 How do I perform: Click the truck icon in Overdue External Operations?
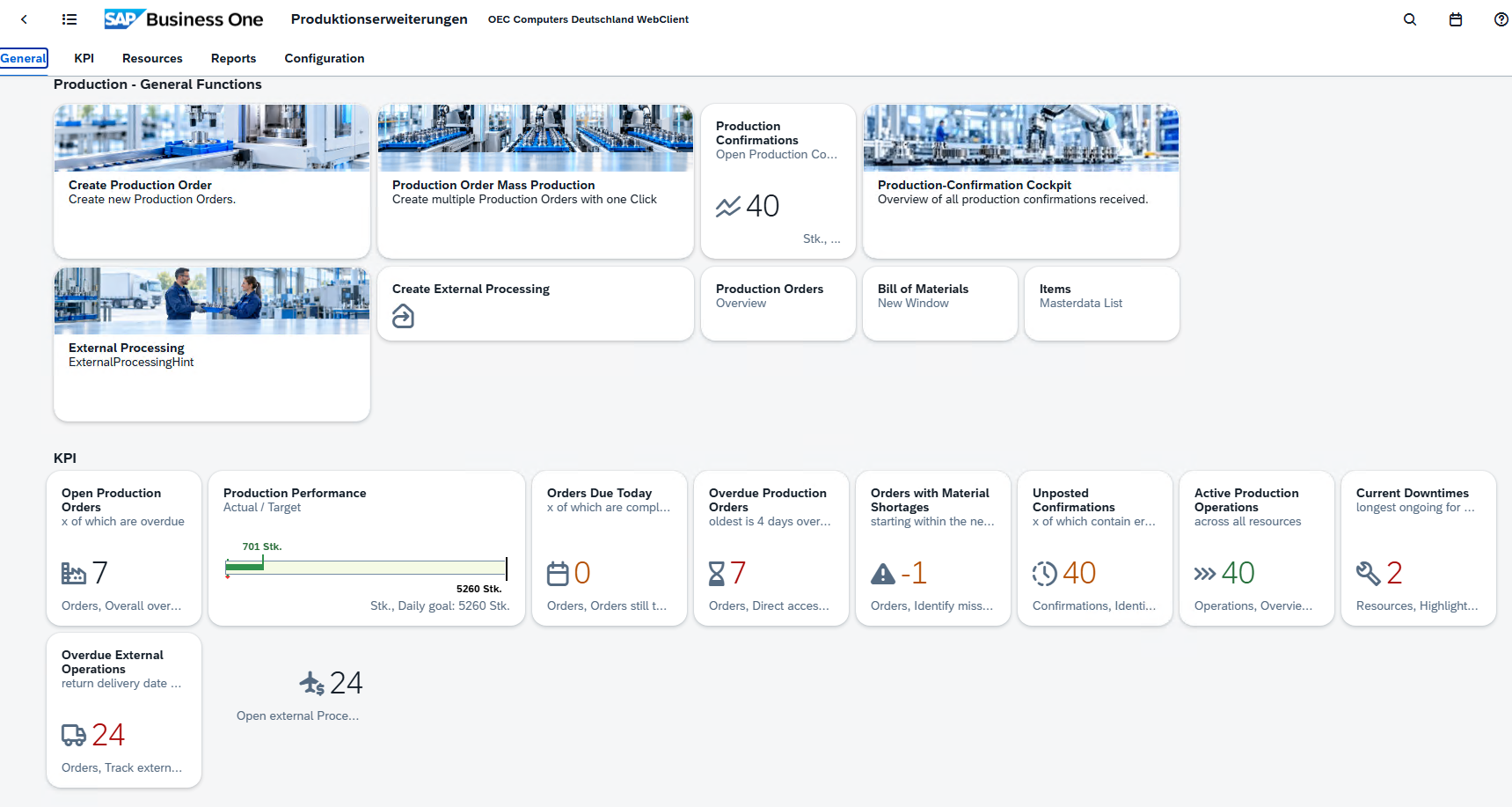[x=74, y=735]
